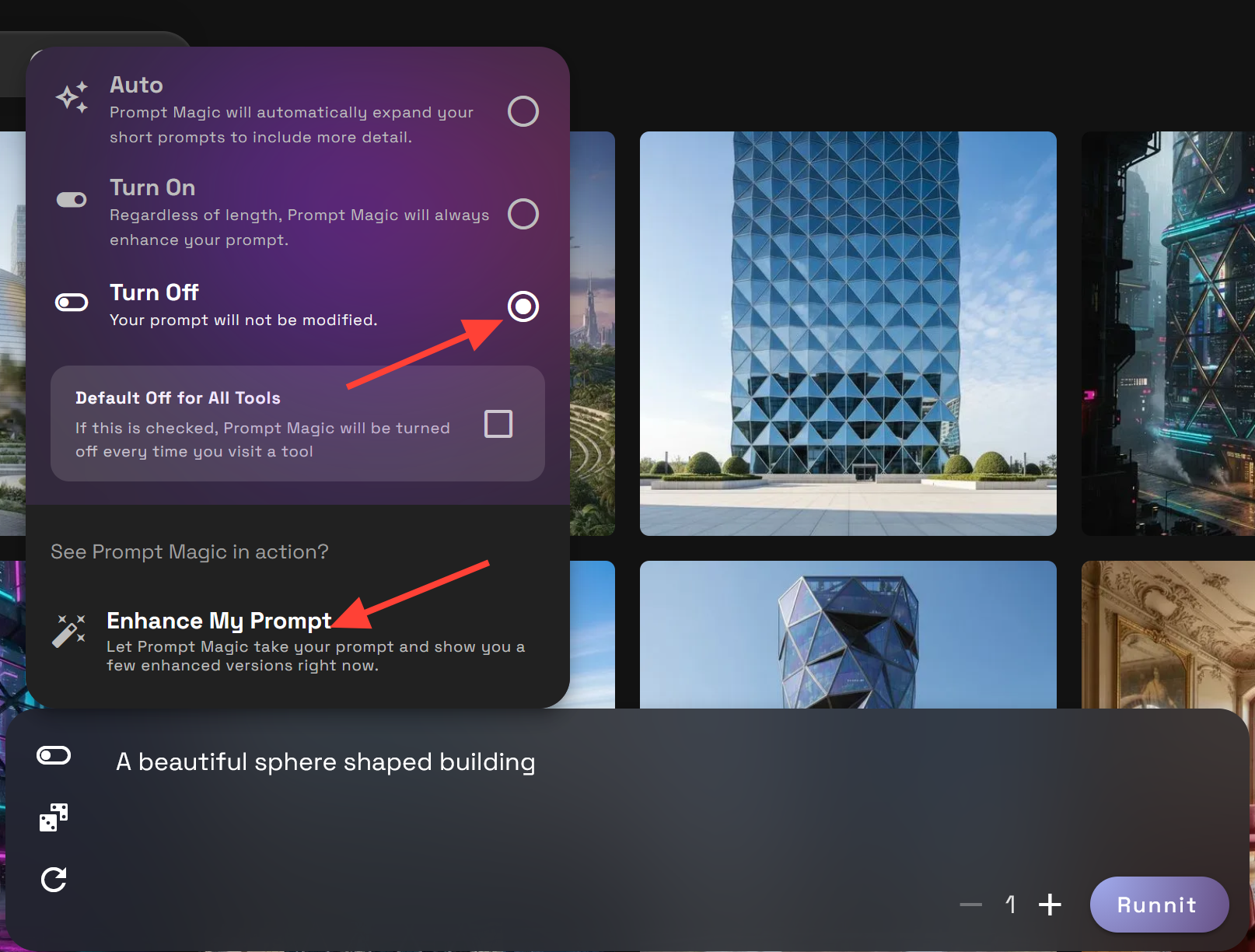This screenshot has width=1255, height=952.
Task: Click the Turn Off toggle icon
Action: (72, 303)
